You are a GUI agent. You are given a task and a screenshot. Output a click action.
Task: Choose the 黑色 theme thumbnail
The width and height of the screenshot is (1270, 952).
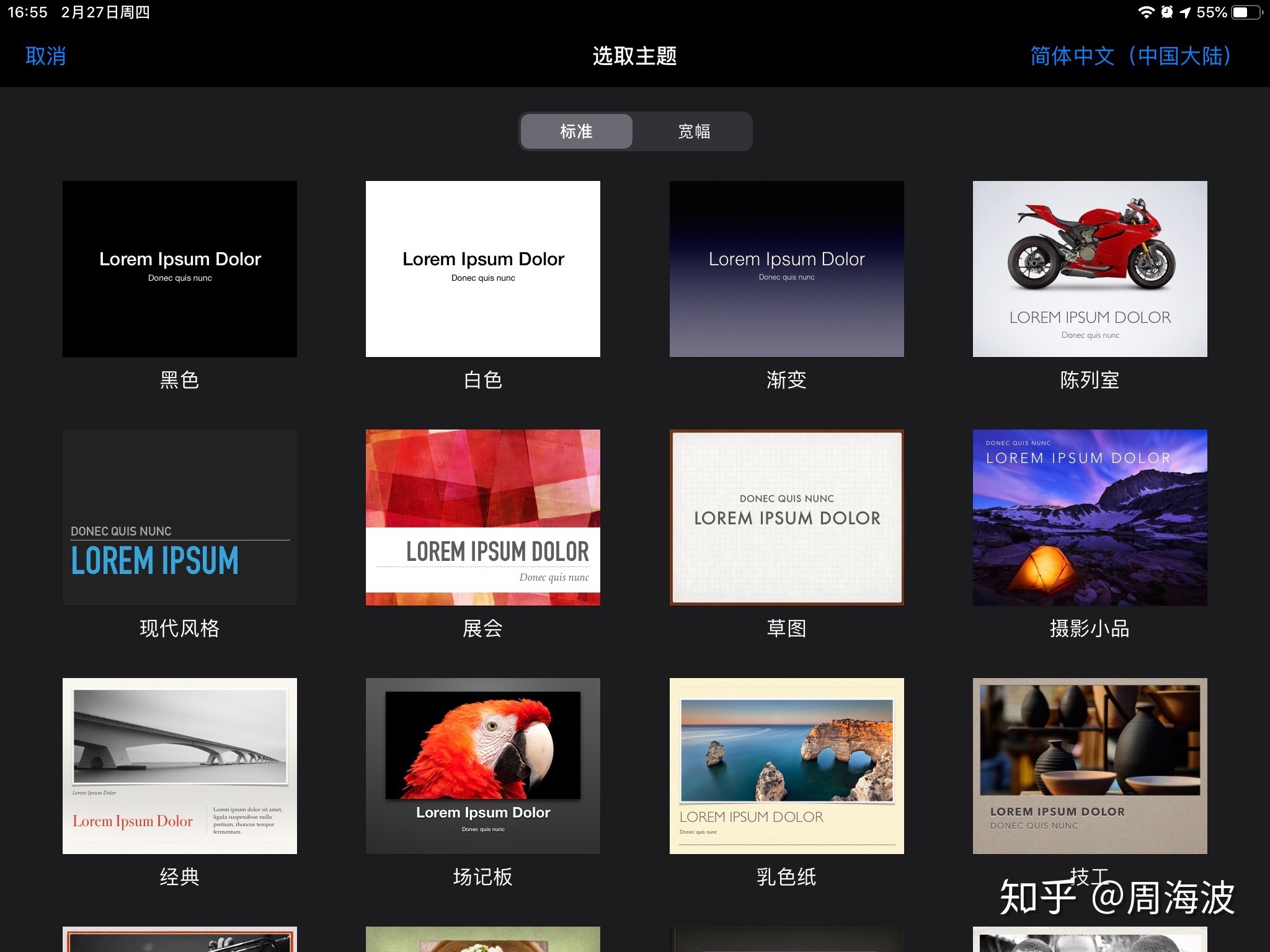click(x=180, y=269)
